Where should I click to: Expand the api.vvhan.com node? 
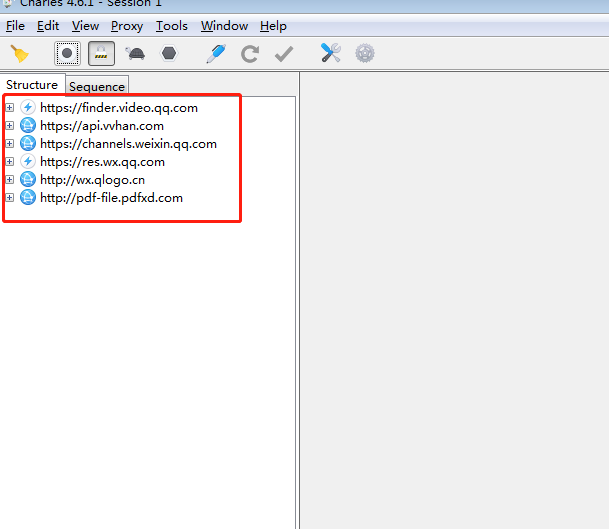pos(10,125)
